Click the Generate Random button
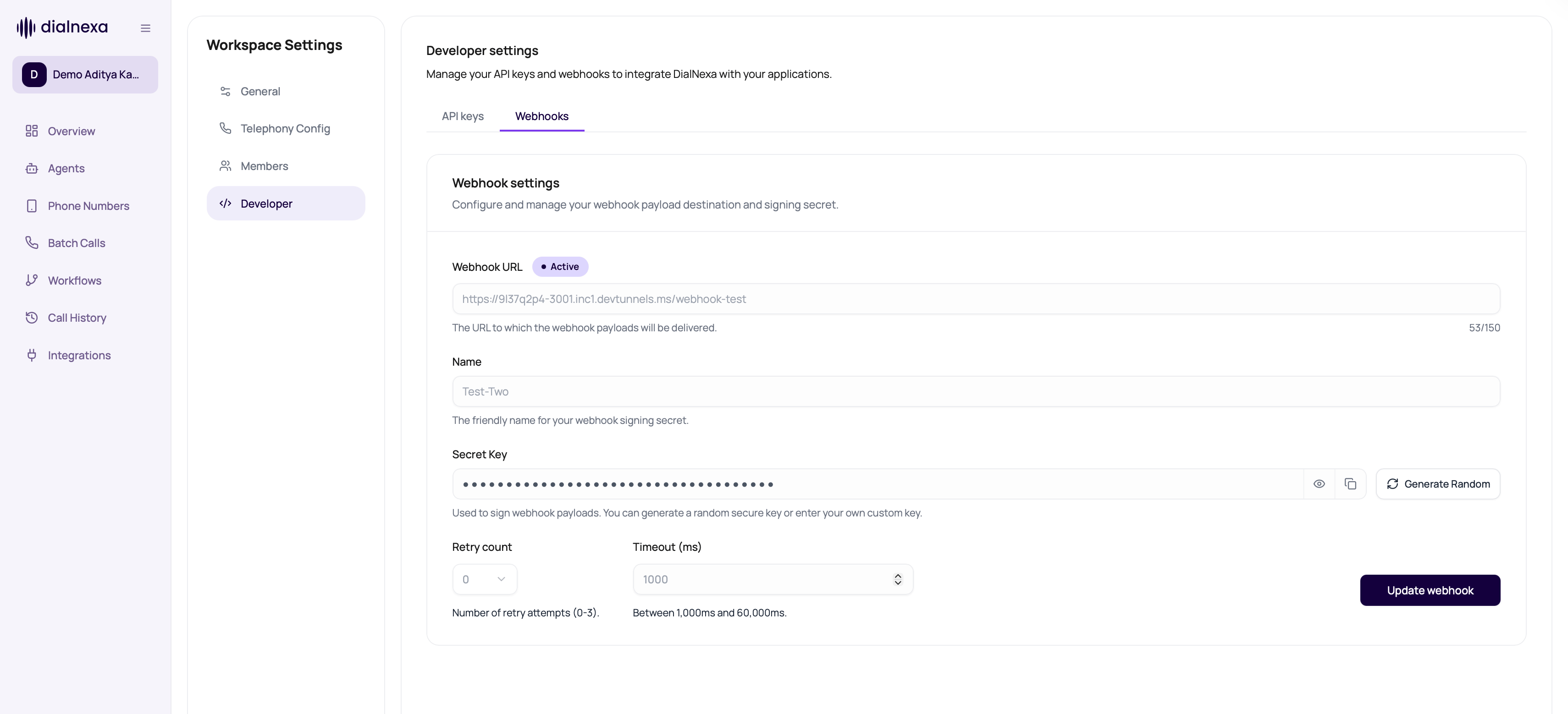1568x714 pixels. coord(1438,484)
